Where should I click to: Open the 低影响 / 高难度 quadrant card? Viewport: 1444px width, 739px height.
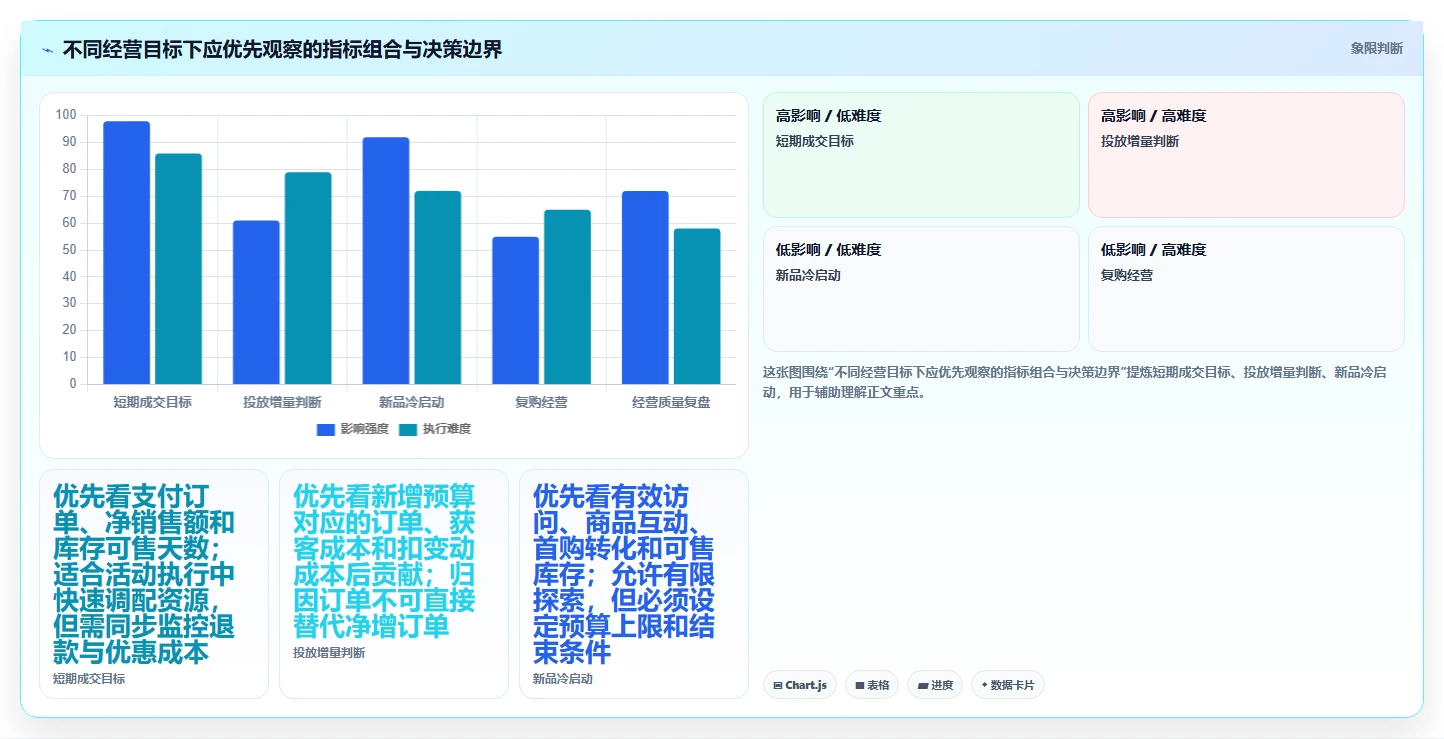pyautogui.click(x=1246, y=289)
